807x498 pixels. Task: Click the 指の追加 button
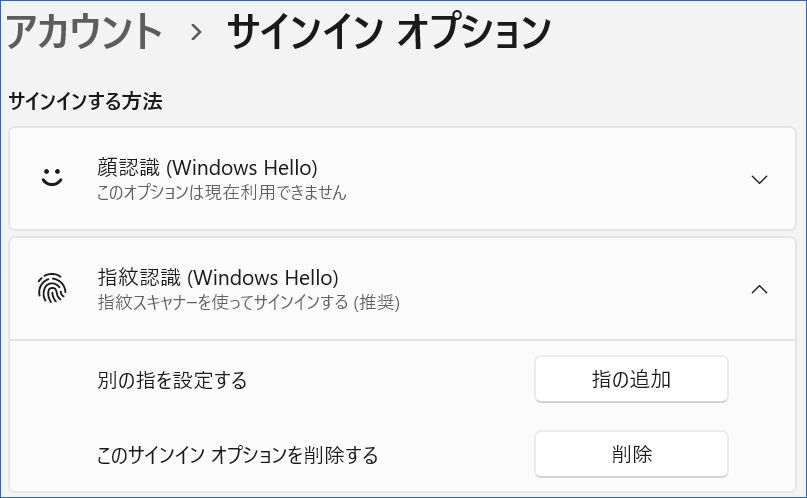[x=631, y=379]
